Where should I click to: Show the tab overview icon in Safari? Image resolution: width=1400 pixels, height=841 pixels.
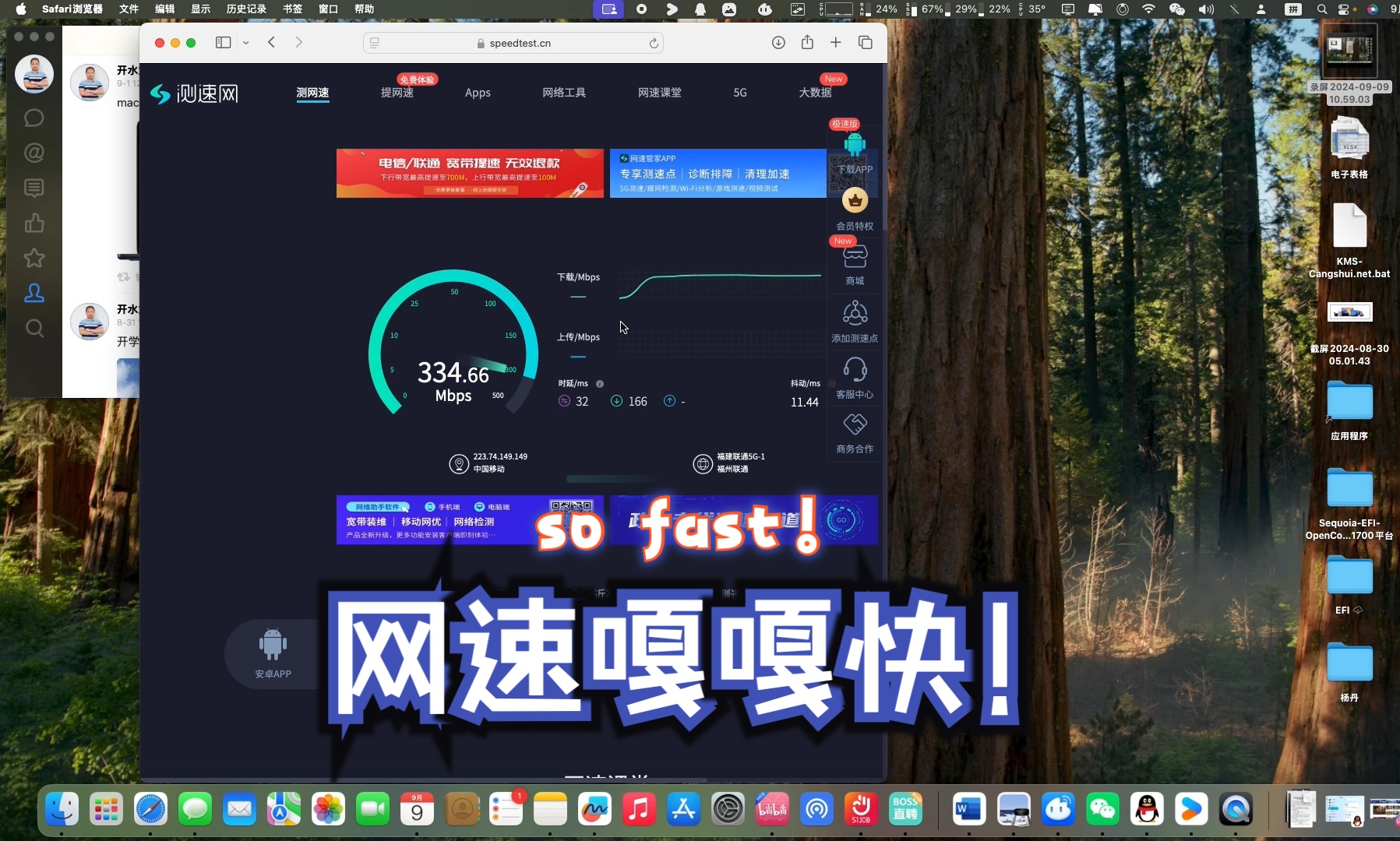[865, 43]
